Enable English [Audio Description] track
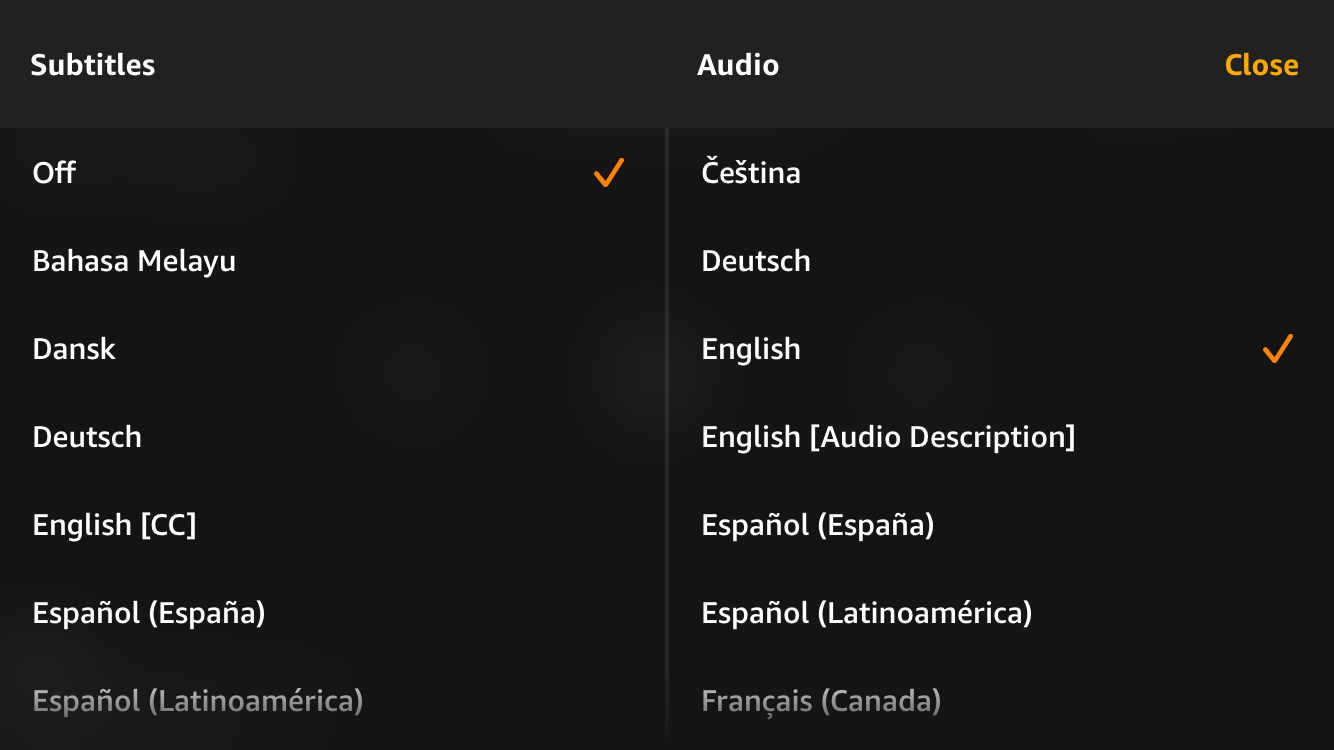 pyautogui.click(x=888, y=437)
